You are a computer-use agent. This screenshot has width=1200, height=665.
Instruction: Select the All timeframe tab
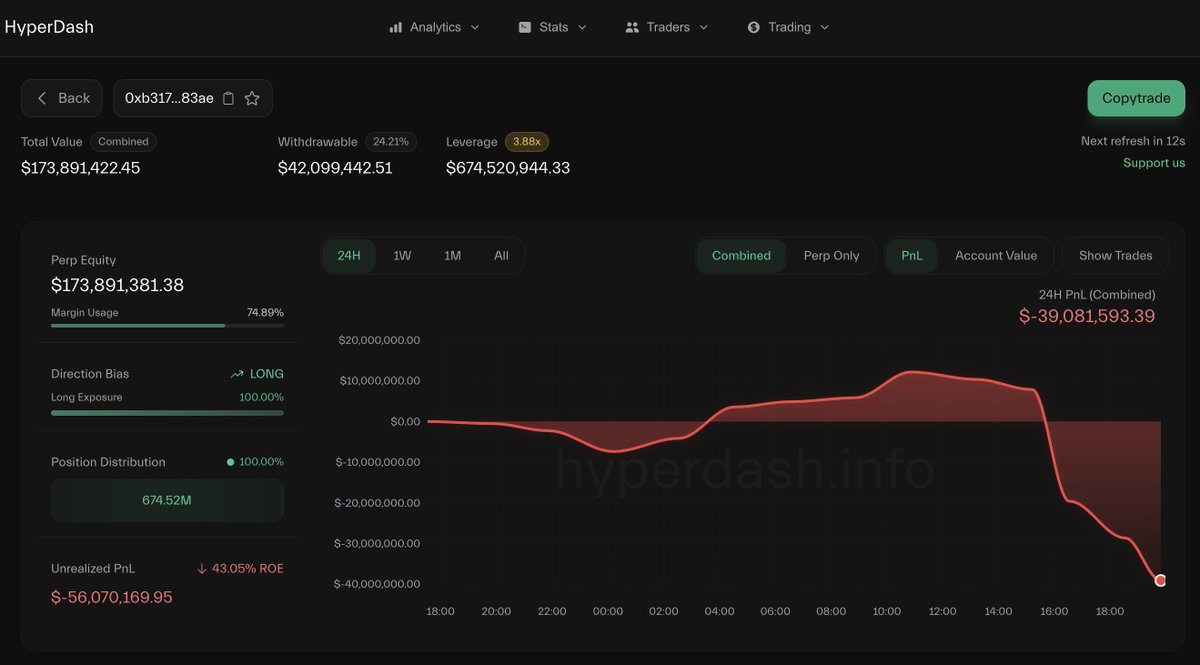[x=501, y=255]
